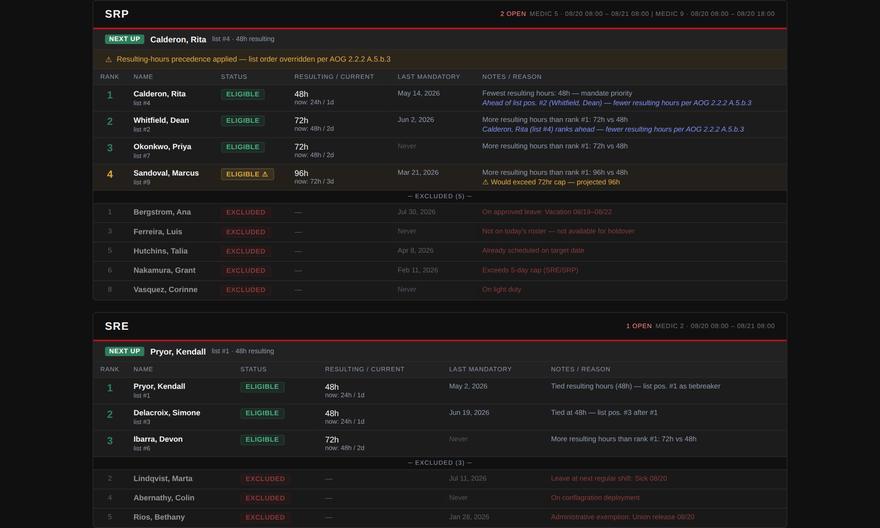Click the SRP section title
Image resolution: width=880 pixels, height=528 pixels.
click(117, 14)
